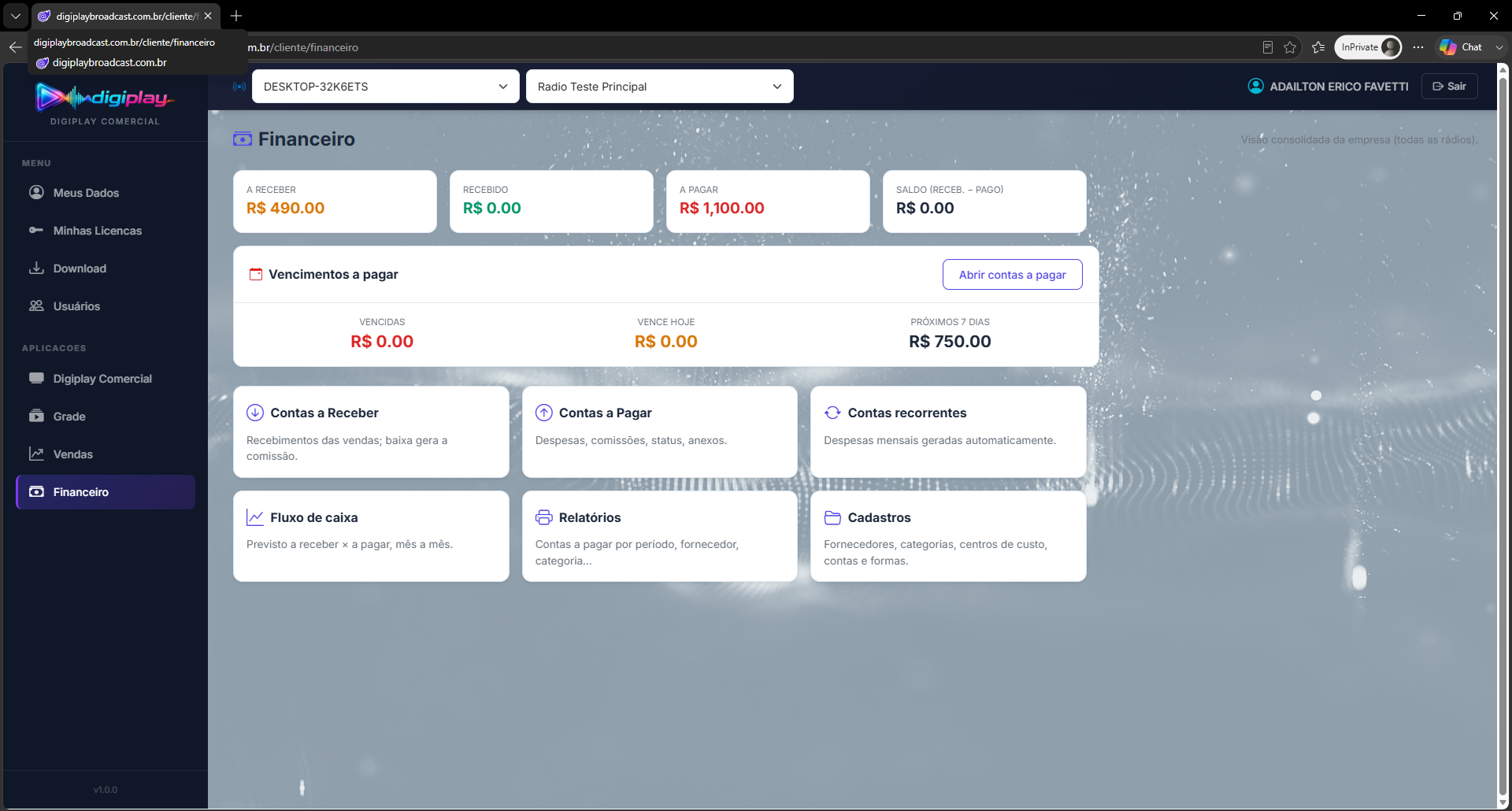Open the reader view icon in address bar

click(x=1267, y=47)
